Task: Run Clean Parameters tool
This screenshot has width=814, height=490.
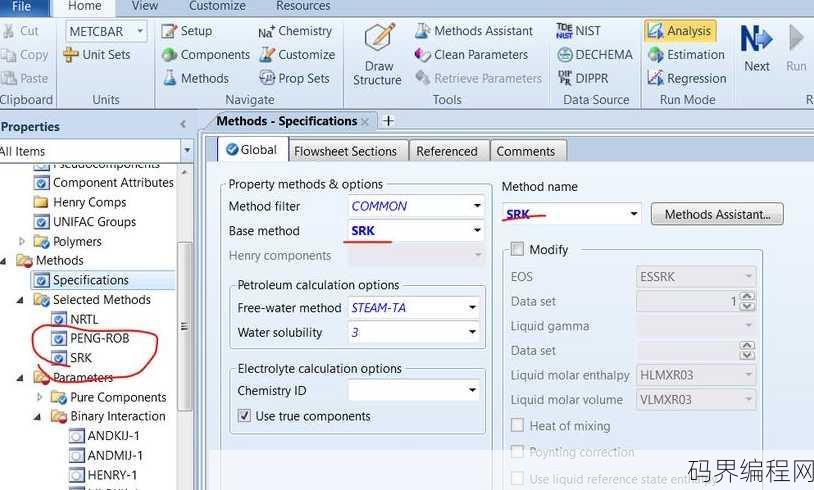Action: pyautogui.click(x=471, y=55)
